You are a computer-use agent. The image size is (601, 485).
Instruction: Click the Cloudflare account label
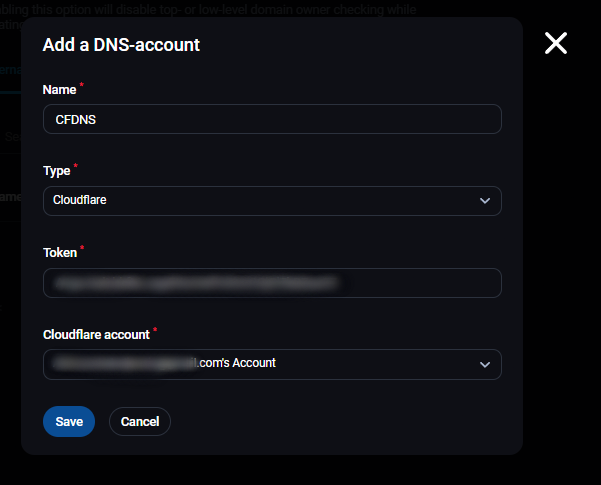(x=96, y=334)
